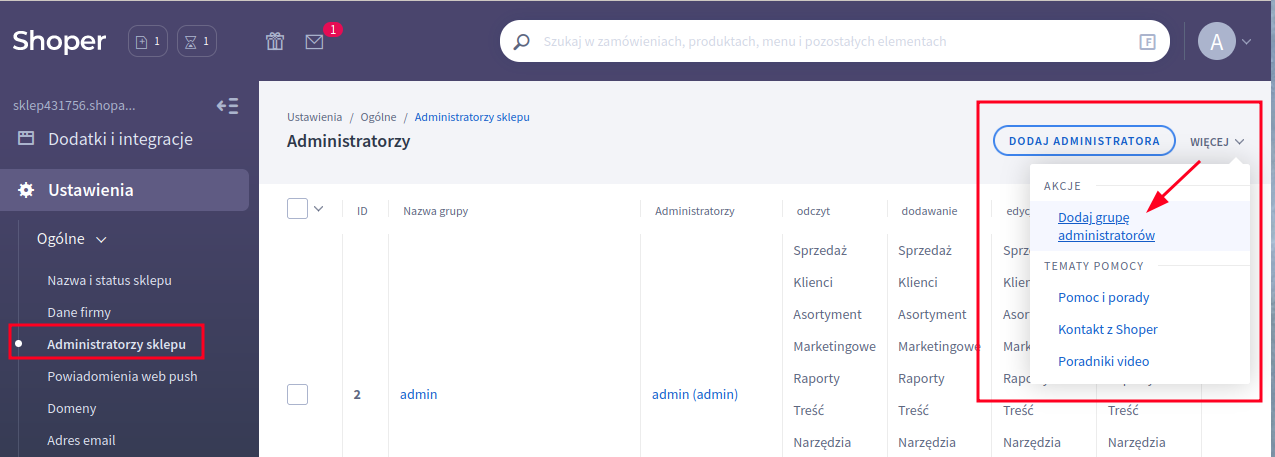Click the magnifier search icon
Screen dimensions: 1275x457
pyautogui.click(x=521, y=42)
